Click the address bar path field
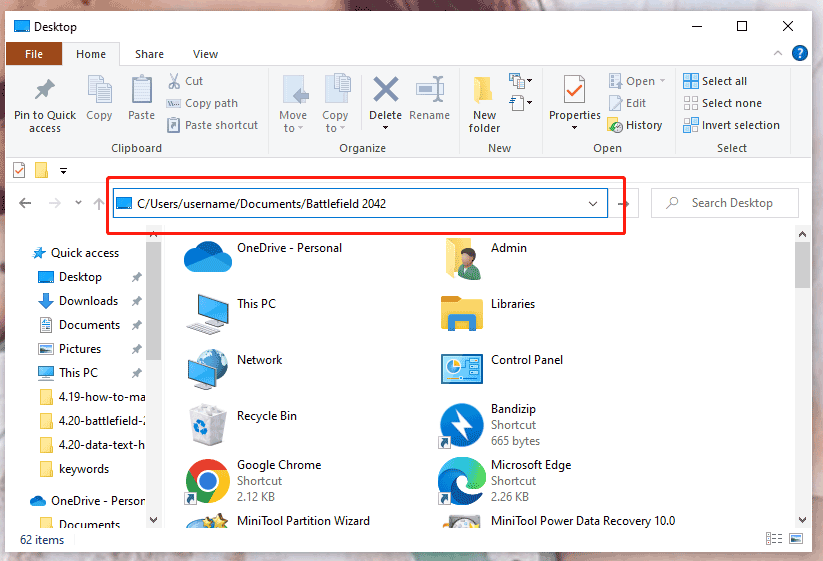Image resolution: width=823 pixels, height=561 pixels. [x=360, y=203]
